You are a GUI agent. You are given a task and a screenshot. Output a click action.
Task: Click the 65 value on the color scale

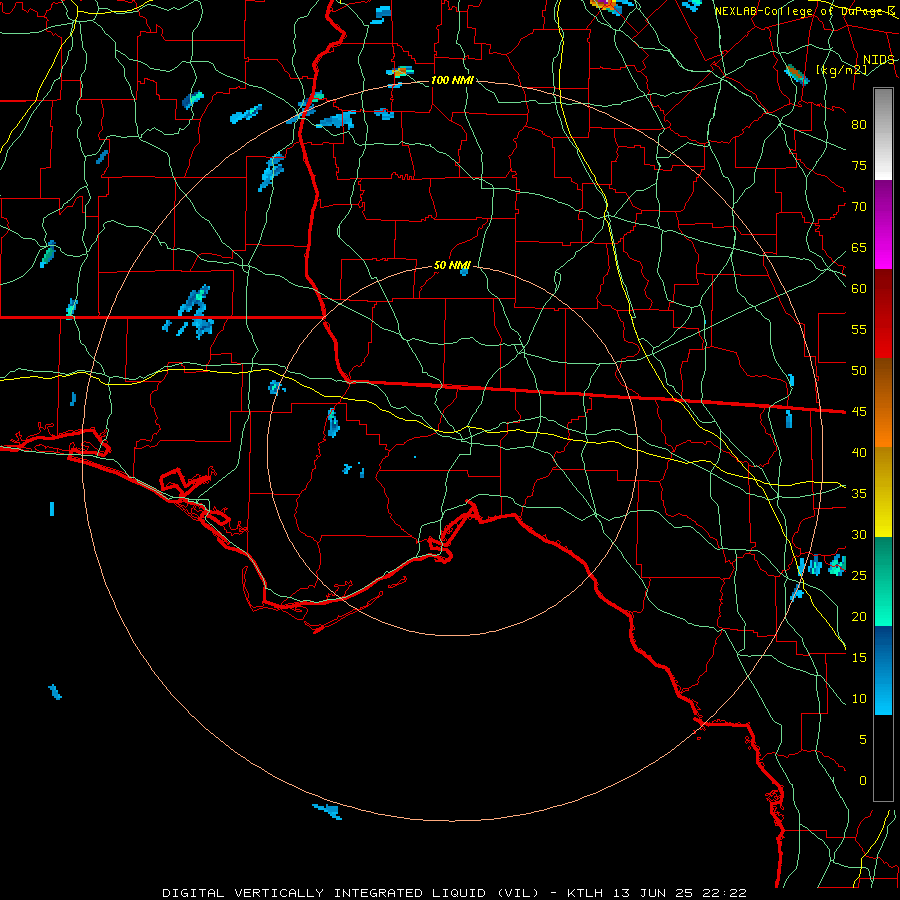point(859,247)
